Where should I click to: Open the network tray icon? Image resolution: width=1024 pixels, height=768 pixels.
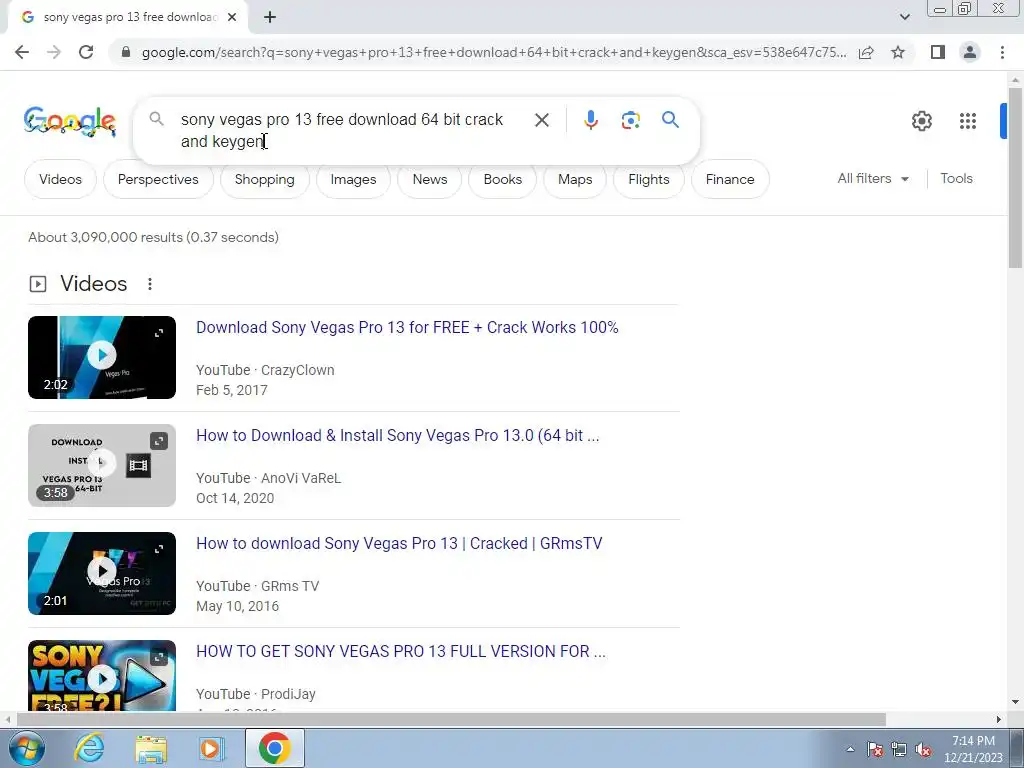(x=899, y=750)
